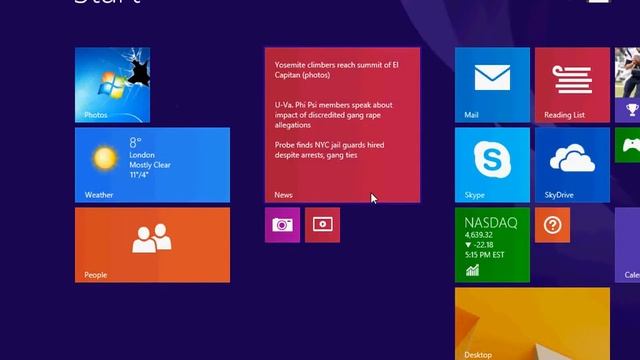Open the Desktop tile

point(532,324)
